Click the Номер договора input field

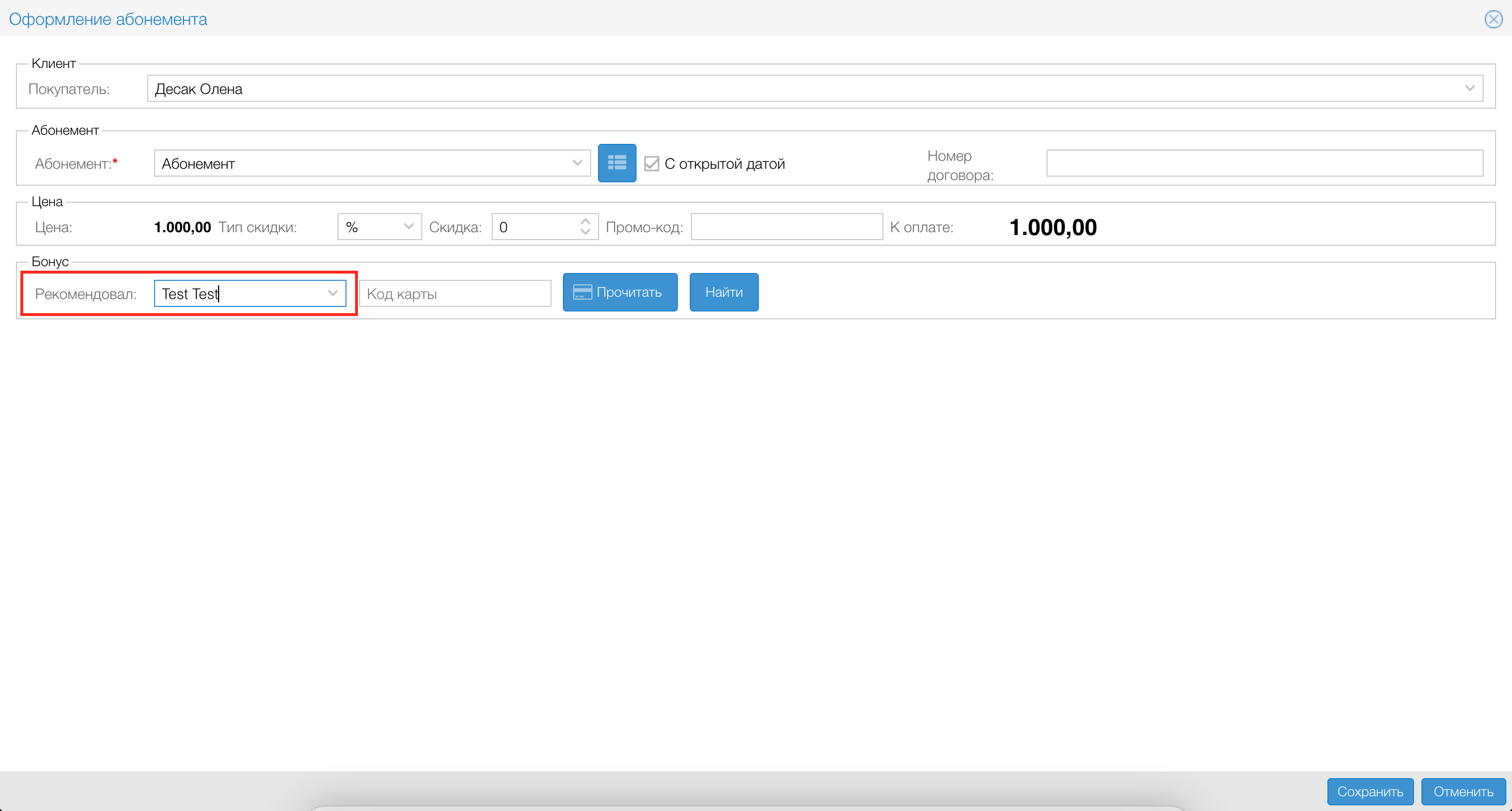tap(1264, 163)
